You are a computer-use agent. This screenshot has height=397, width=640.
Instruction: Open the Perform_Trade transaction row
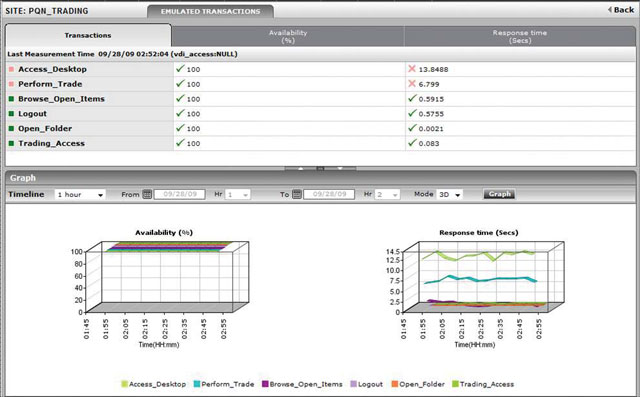320,84
